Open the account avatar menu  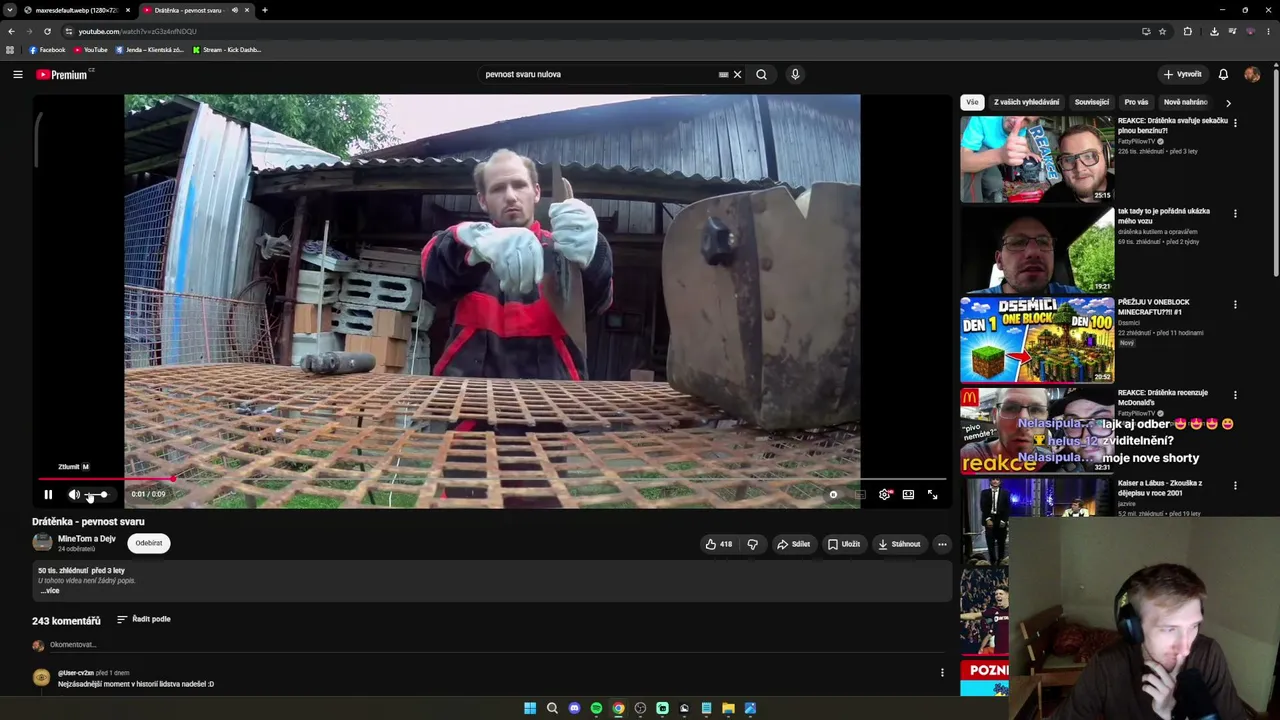click(1252, 74)
